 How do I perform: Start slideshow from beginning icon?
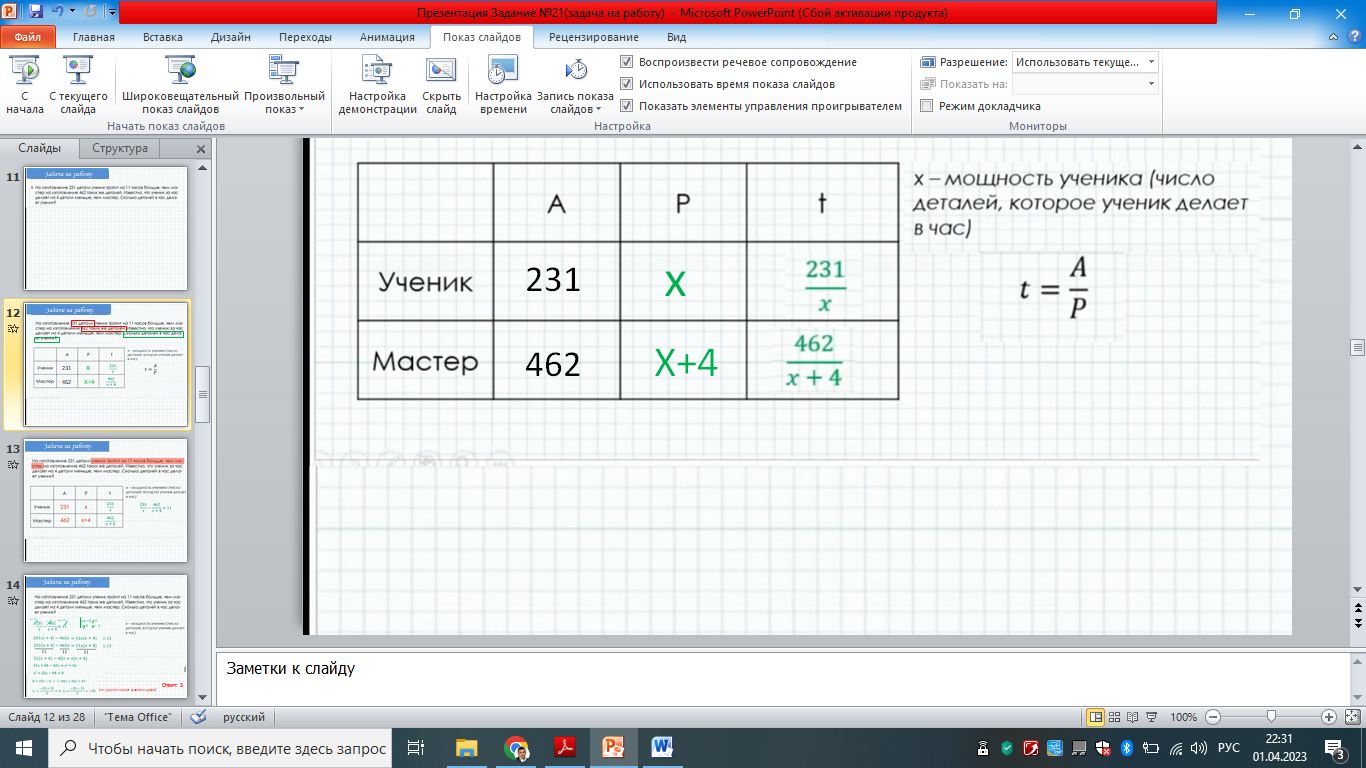[x=24, y=70]
